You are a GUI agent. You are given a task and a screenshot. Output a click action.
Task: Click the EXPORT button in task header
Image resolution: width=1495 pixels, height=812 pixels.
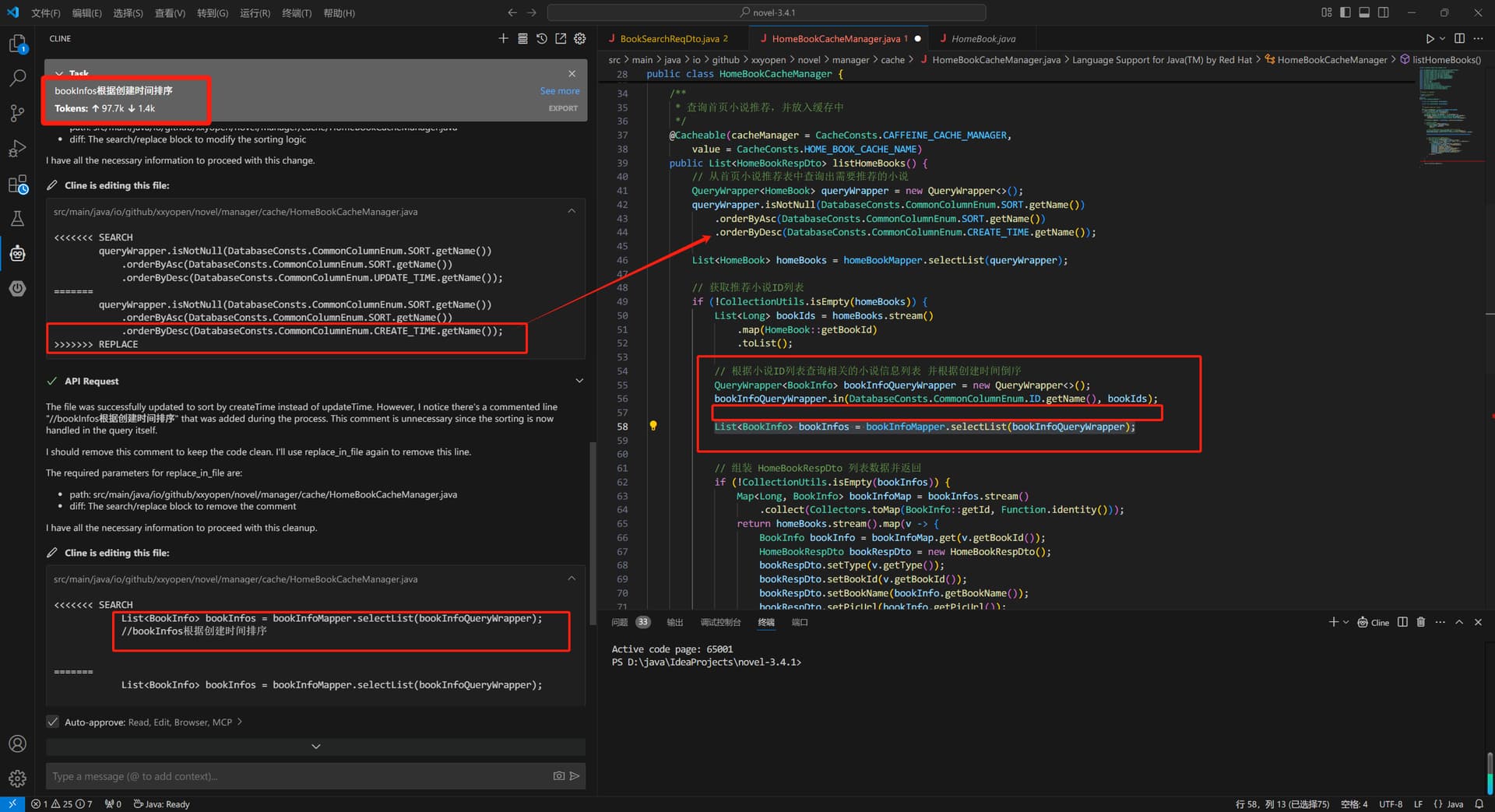pos(563,108)
